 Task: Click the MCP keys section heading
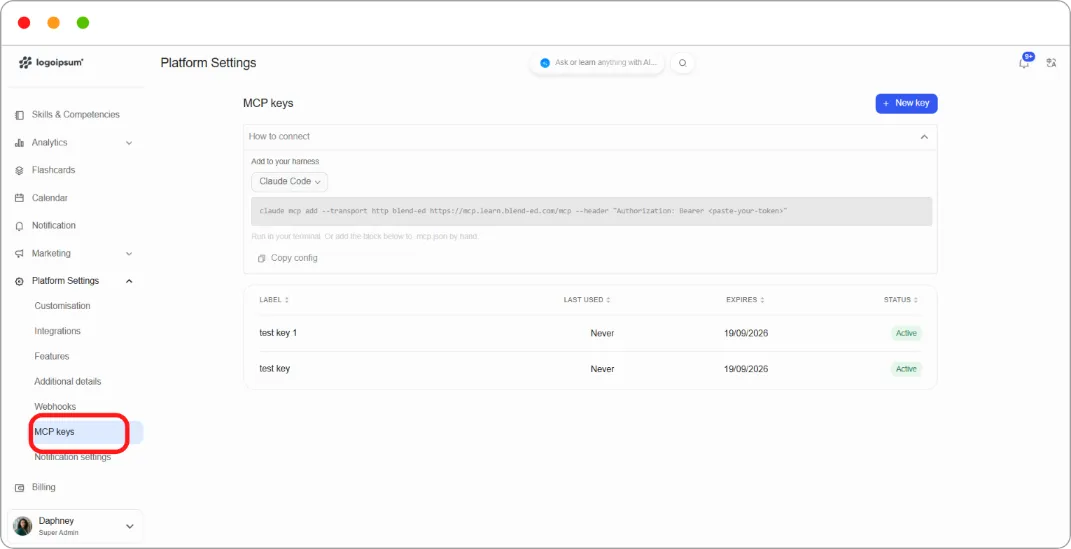tap(268, 104)
